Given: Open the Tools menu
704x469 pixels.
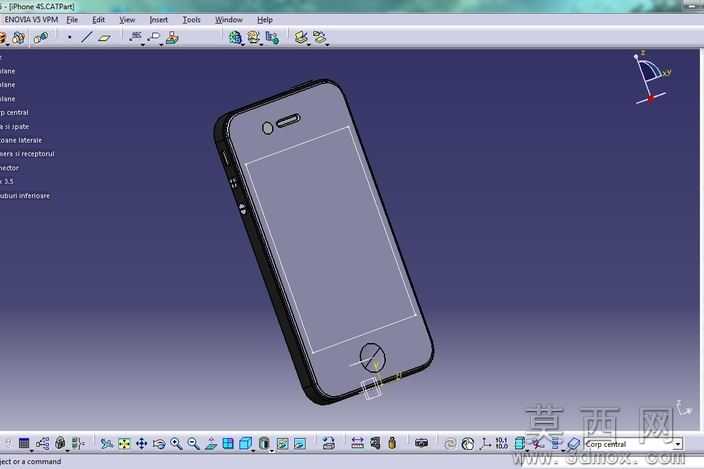Looking at the screenshot, I should click(x=191, y=20).
